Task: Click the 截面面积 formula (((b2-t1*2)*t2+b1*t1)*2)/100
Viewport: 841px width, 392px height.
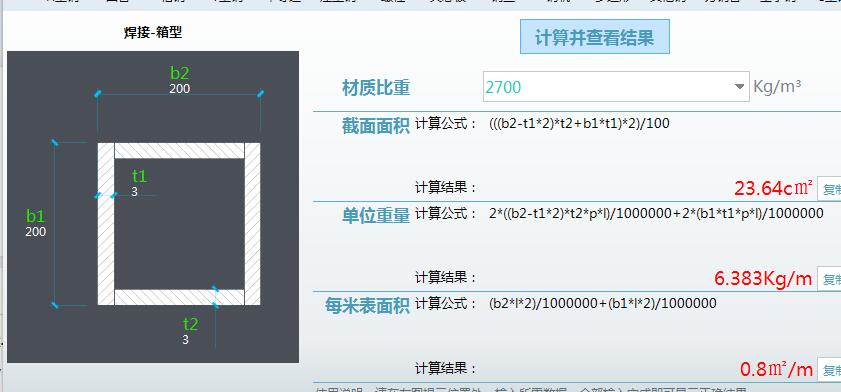Action: 579,124
